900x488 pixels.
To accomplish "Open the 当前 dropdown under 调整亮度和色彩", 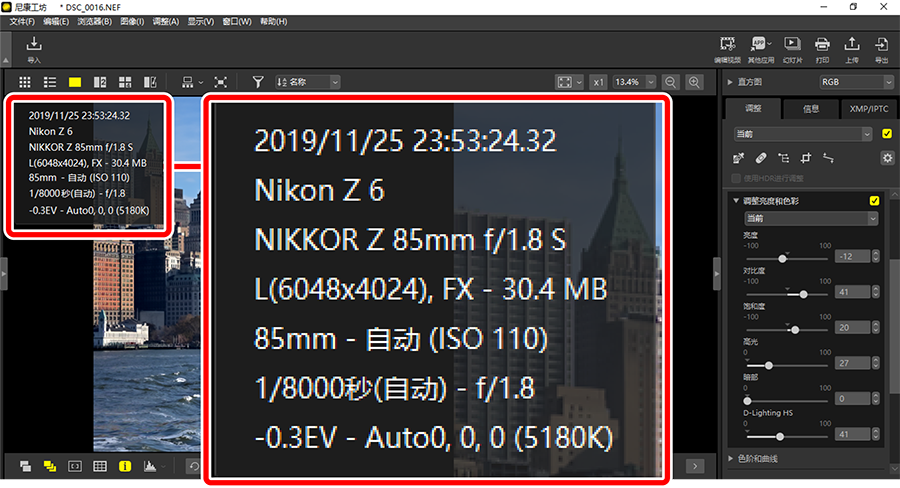I will coord(811,218).
